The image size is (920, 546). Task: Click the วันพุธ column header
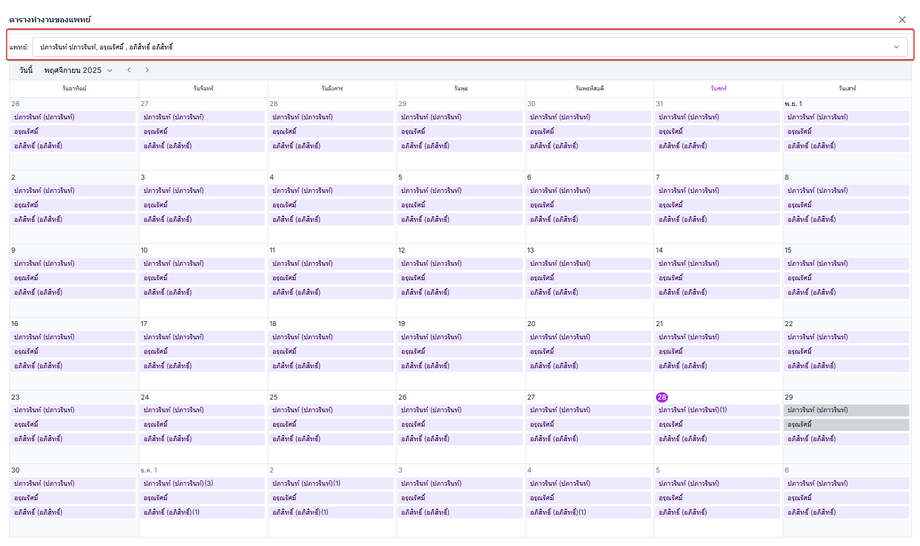pyautogui.click(x=461, y=88)
